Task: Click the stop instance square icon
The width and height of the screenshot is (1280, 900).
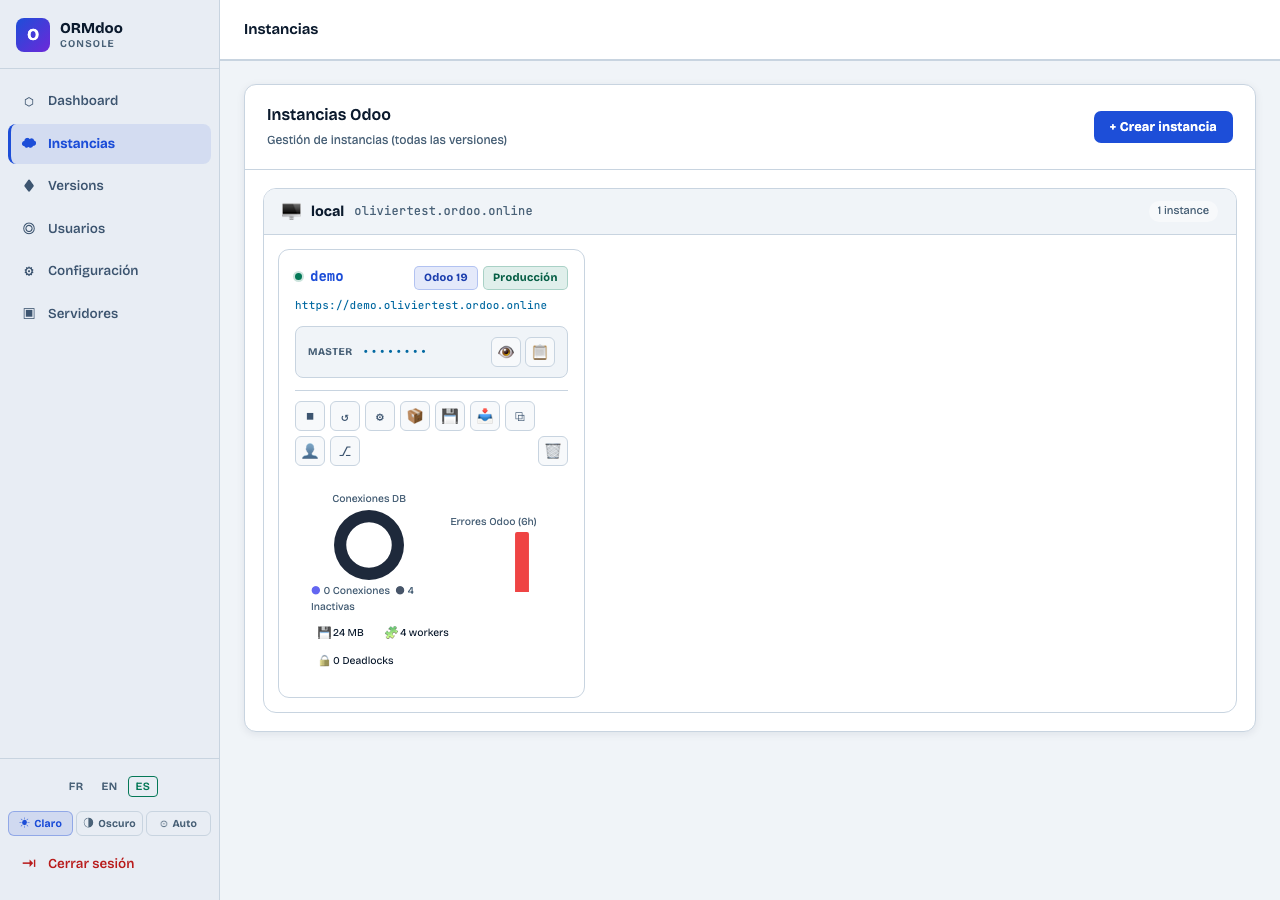Action: pyautogui.click(x=310, y=416)
